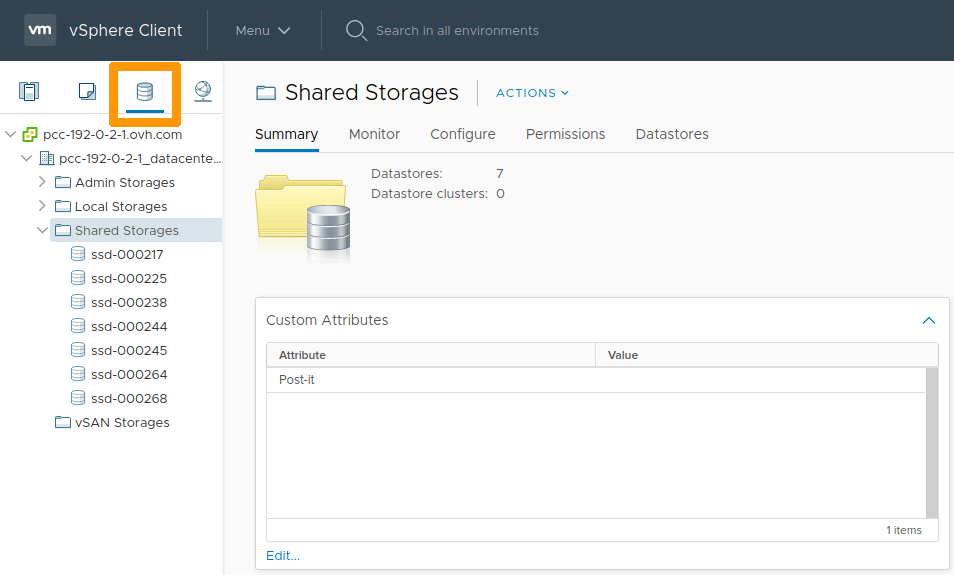Image resolution: width=954 pixels, height=575 pixels.
Task: Select the Post-it attribute row
Action: 596,380
